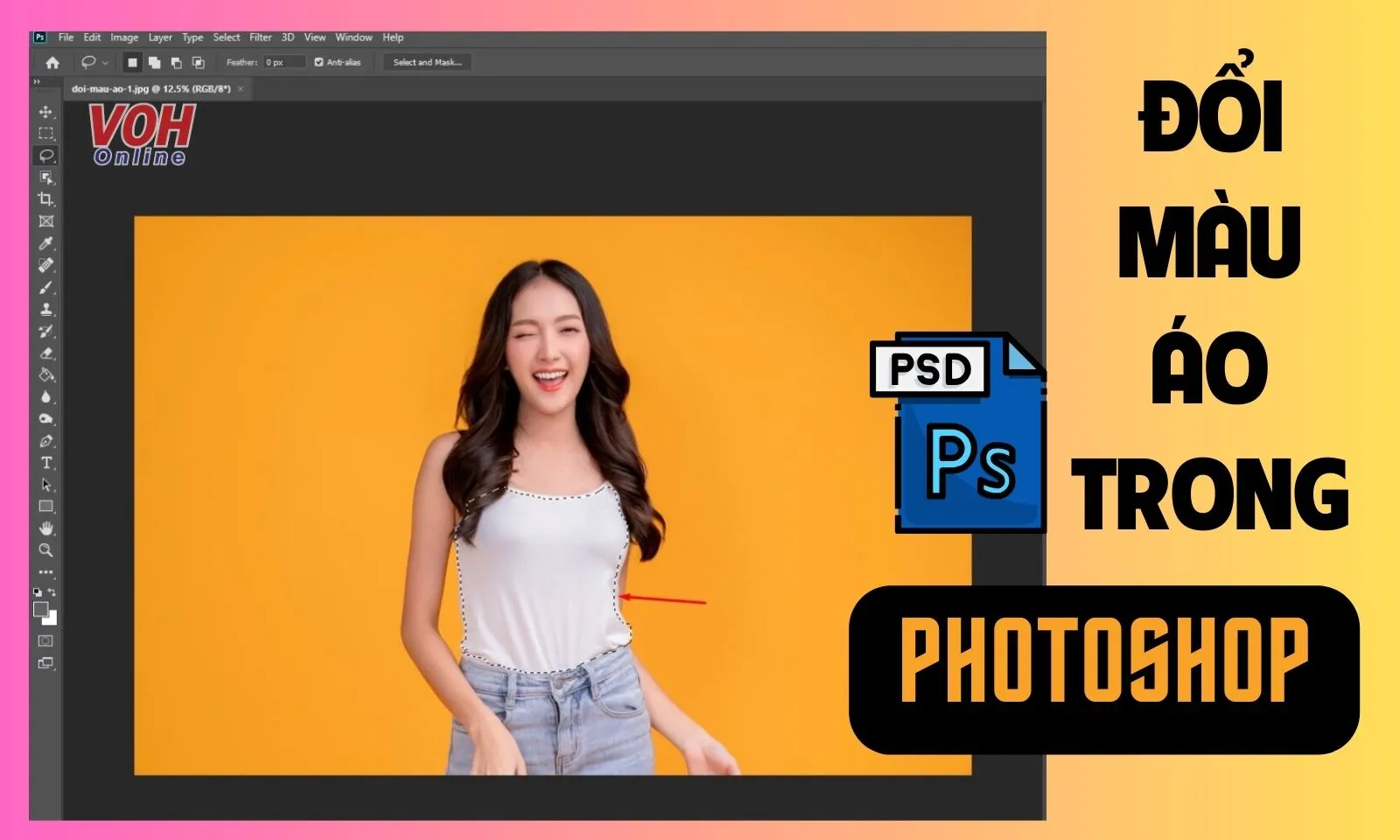Select the Spot Healing Brush tool
Image resolution: width=1400 pixels, height=840 pixels.
click(x=45, y=265)
